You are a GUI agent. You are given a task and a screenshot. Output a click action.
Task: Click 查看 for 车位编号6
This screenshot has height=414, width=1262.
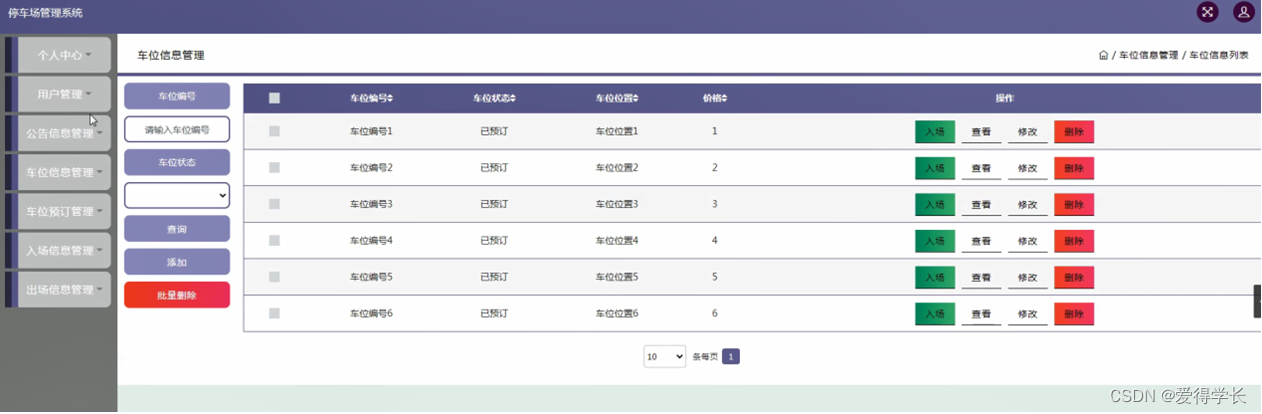pyautogui.click(x=981, y=314)
